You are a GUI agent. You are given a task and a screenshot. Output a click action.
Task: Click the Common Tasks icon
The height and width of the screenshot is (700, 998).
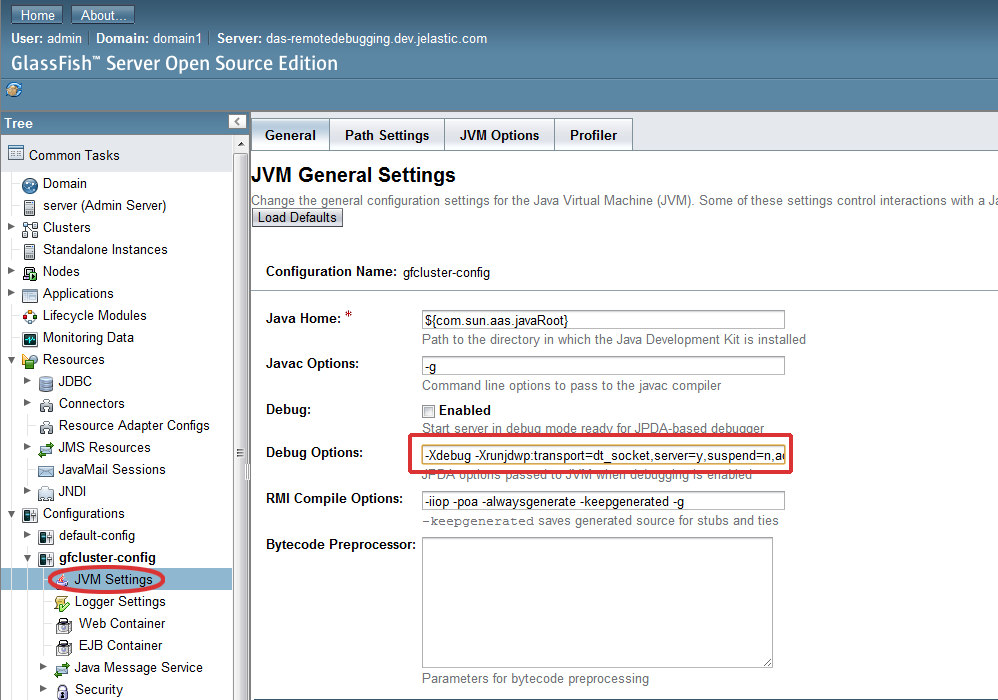[16, 153]
